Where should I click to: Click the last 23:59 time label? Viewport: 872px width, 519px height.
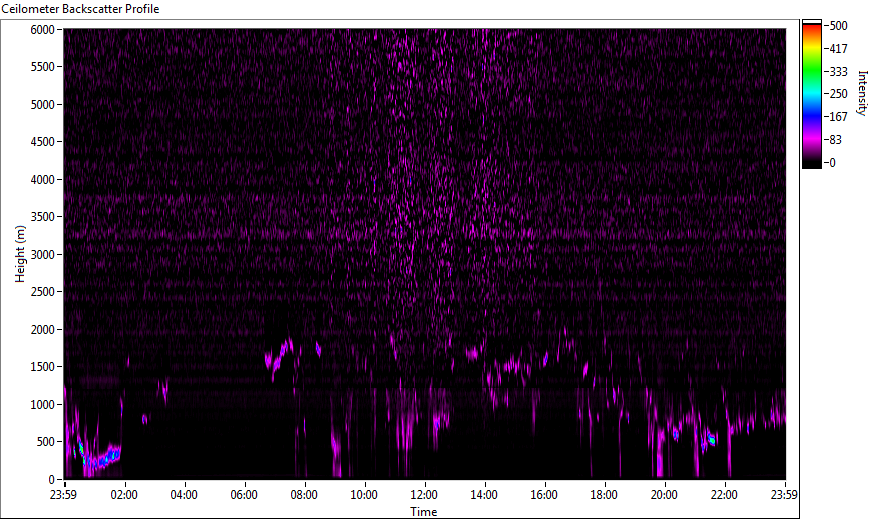[784, 495]
